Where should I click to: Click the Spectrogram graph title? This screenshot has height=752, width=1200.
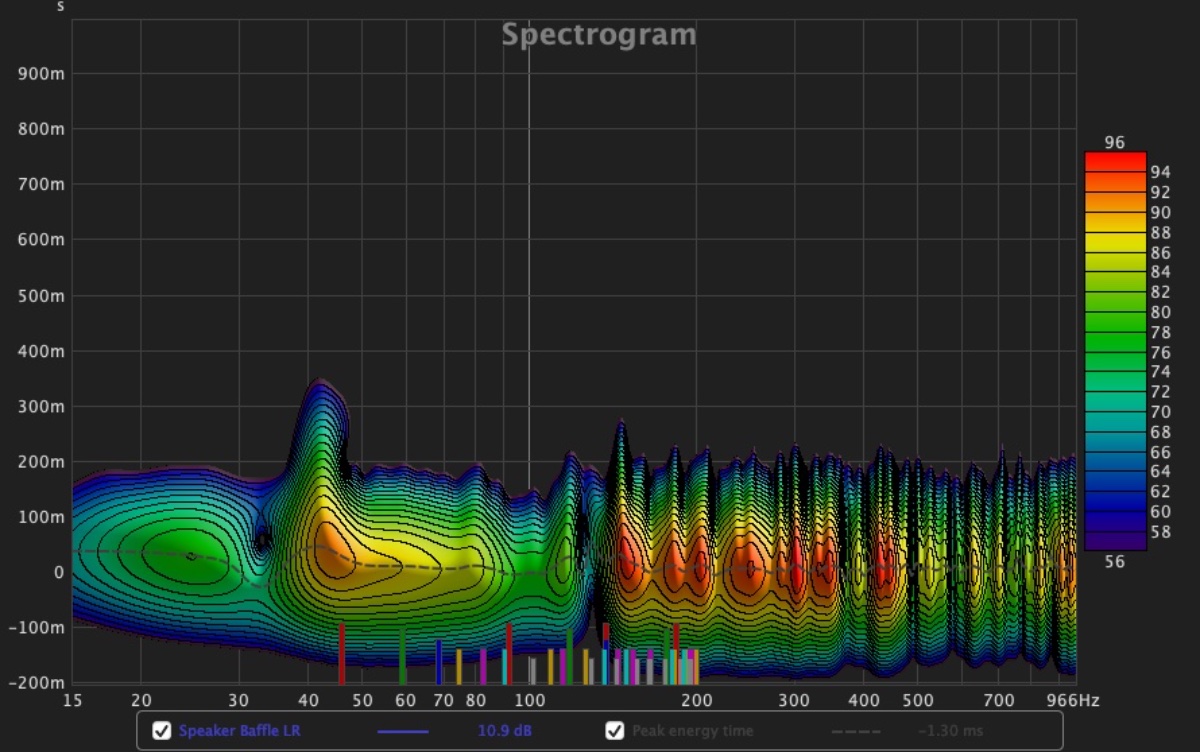click(x=598, y=35)
